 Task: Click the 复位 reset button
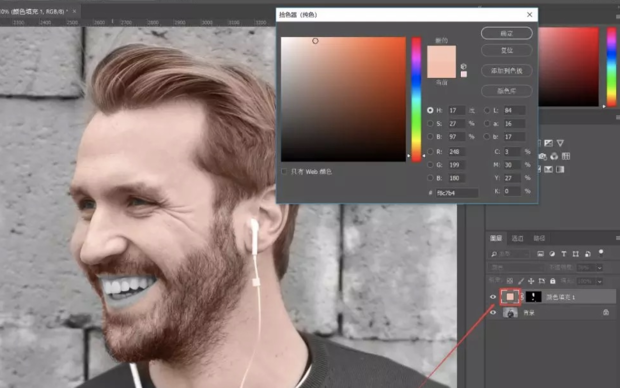coord(507,51)
